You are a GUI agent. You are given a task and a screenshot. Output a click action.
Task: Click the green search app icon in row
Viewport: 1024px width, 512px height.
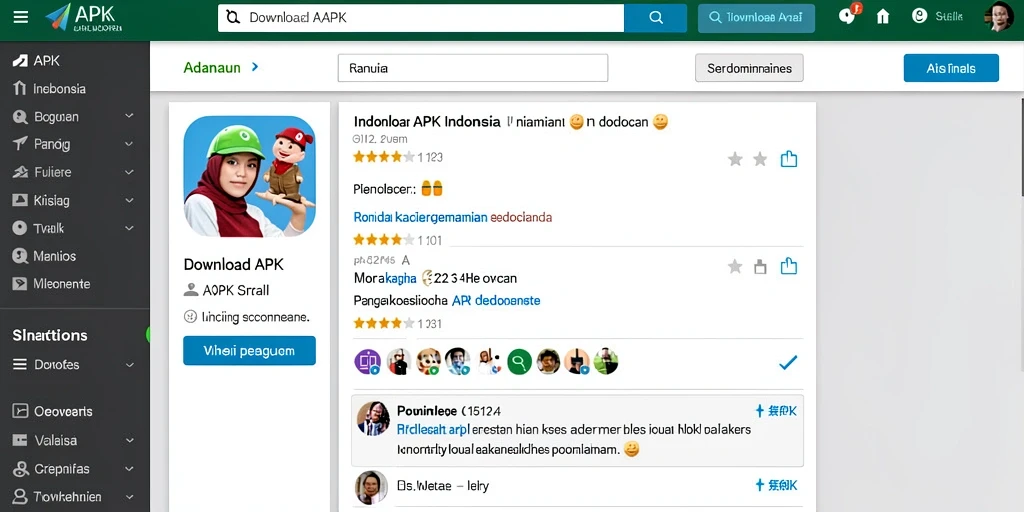[x=519, y=361]
